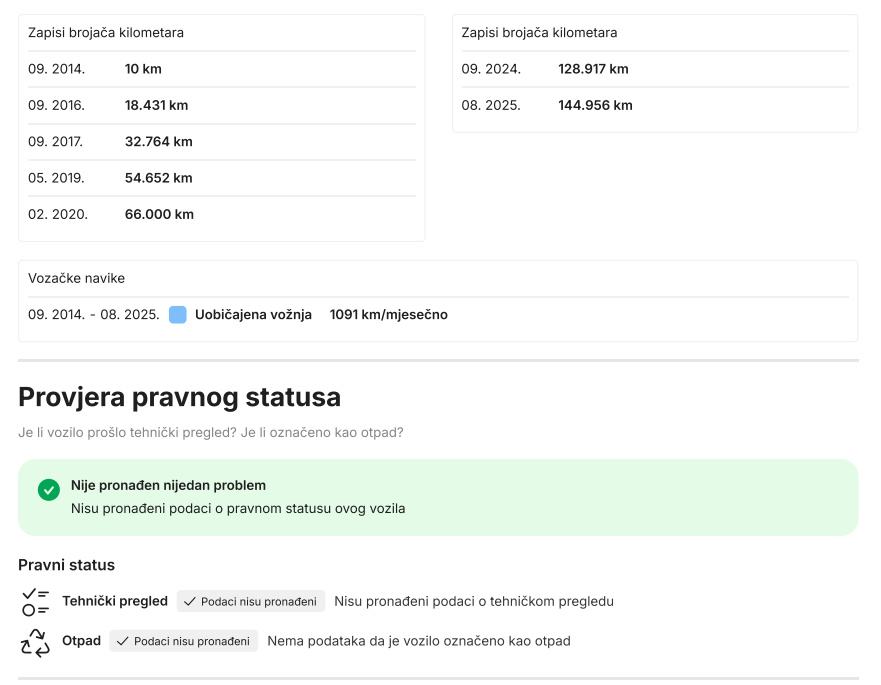Click the 'Pravni status' subheading
881x685 pixels.
tap(66, 565)
